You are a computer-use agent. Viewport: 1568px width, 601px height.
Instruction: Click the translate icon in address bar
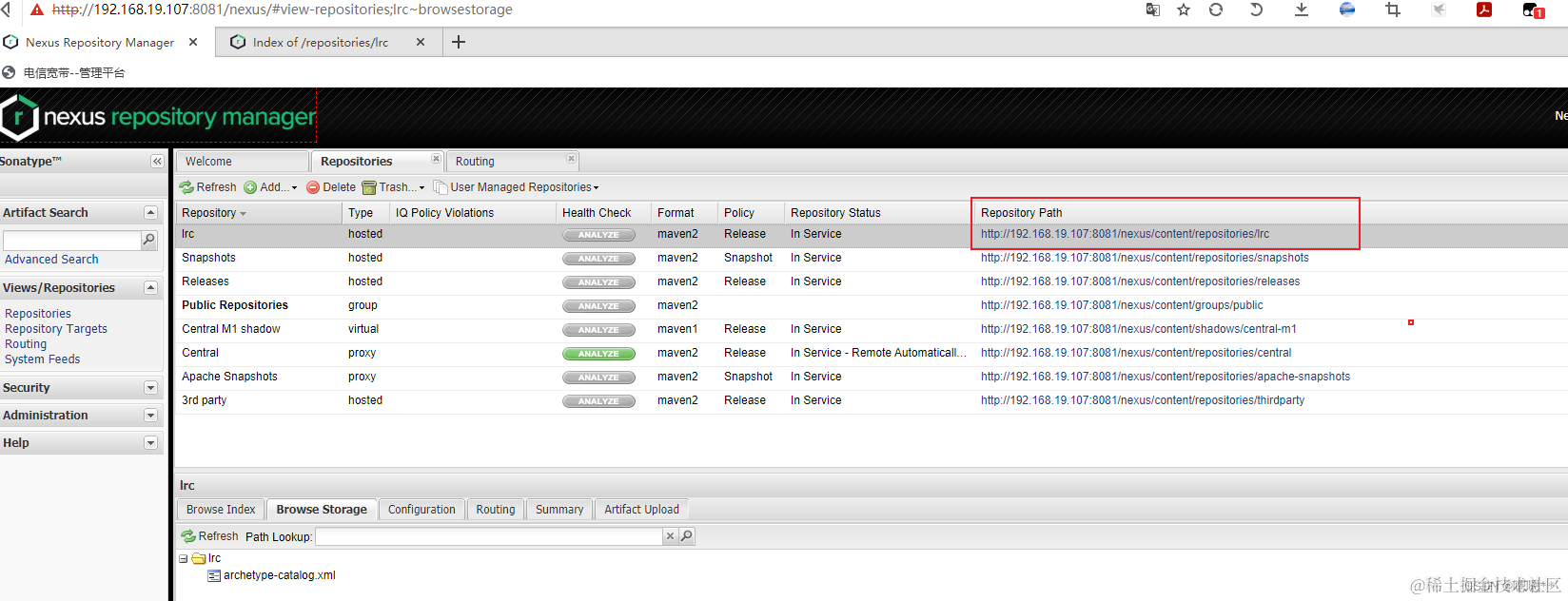point(1152,10)
